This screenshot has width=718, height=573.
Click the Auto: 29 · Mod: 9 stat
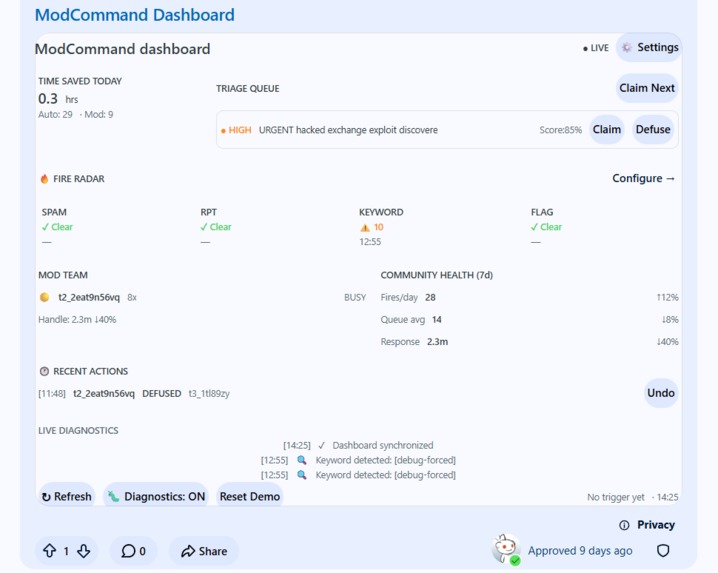click(76, 115)
